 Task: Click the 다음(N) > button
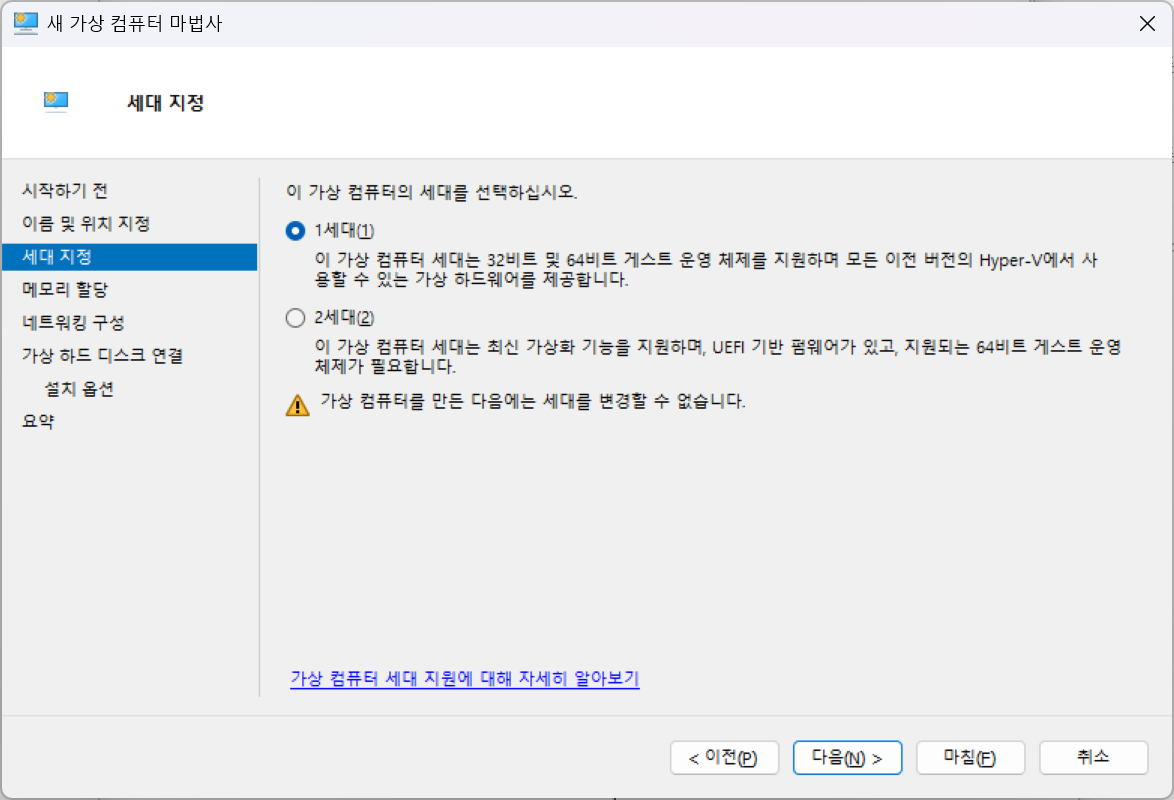click(847, 757)
